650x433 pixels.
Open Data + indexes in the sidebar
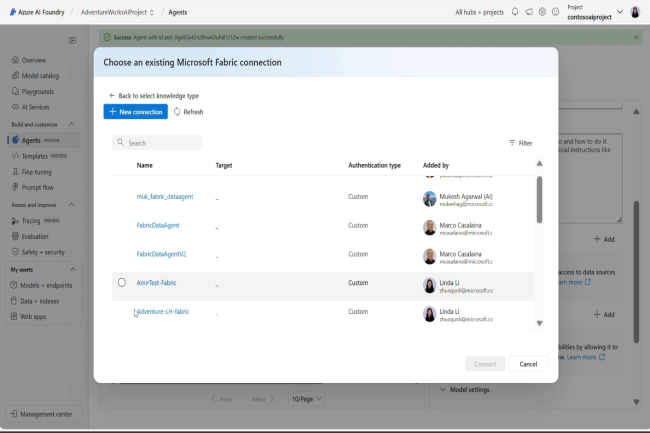tap(34, 301)
